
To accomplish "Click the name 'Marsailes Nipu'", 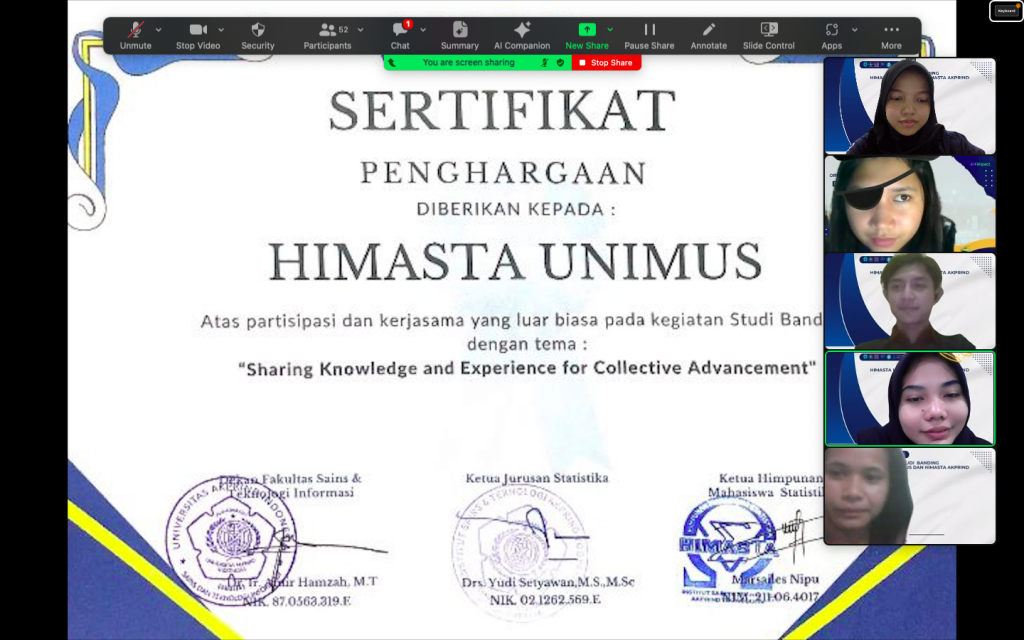I will [775, 579].
